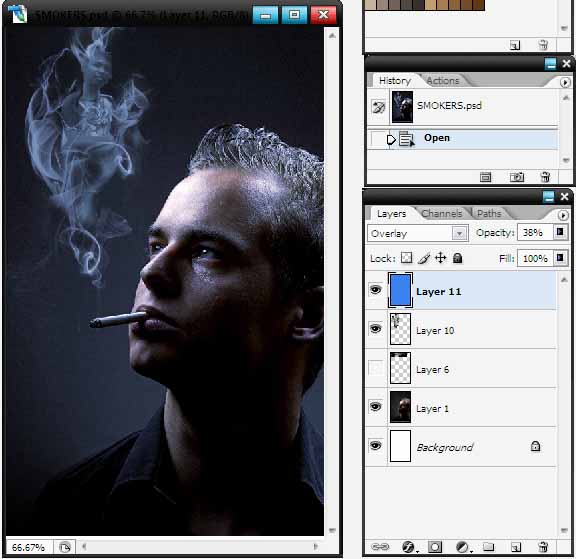Hide Layer 10 using its eye icon
The width and height of the screenshot is (576, 559).
click(375, 328)
